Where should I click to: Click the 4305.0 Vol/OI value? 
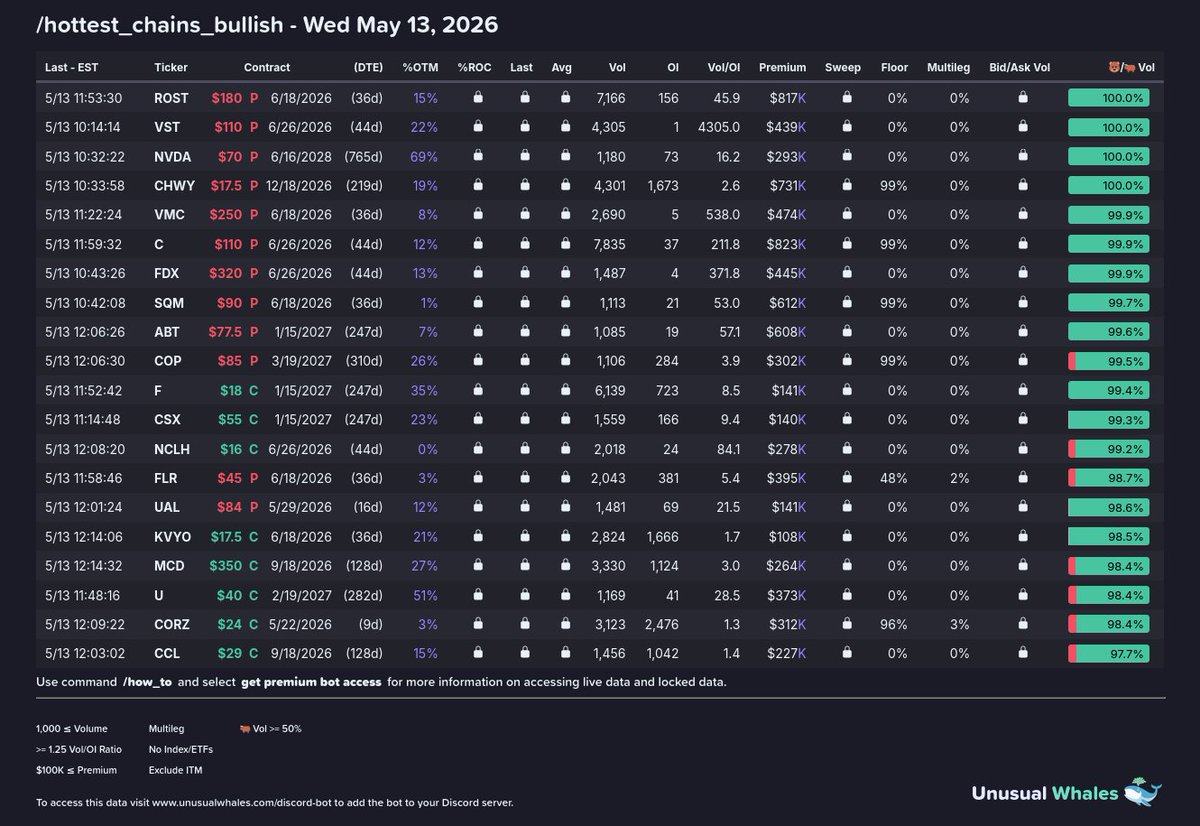point(720,127)
